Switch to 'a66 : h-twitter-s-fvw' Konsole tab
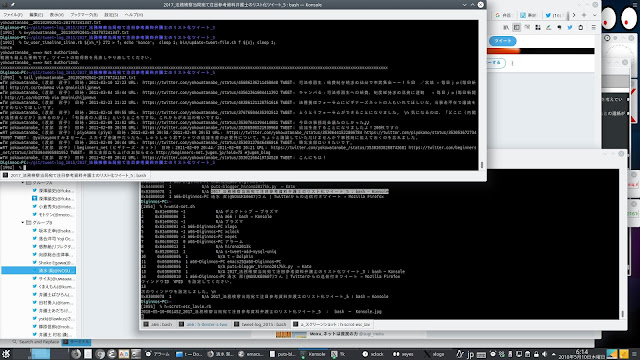Screen dimensions: 640x360 coord(203,324)
